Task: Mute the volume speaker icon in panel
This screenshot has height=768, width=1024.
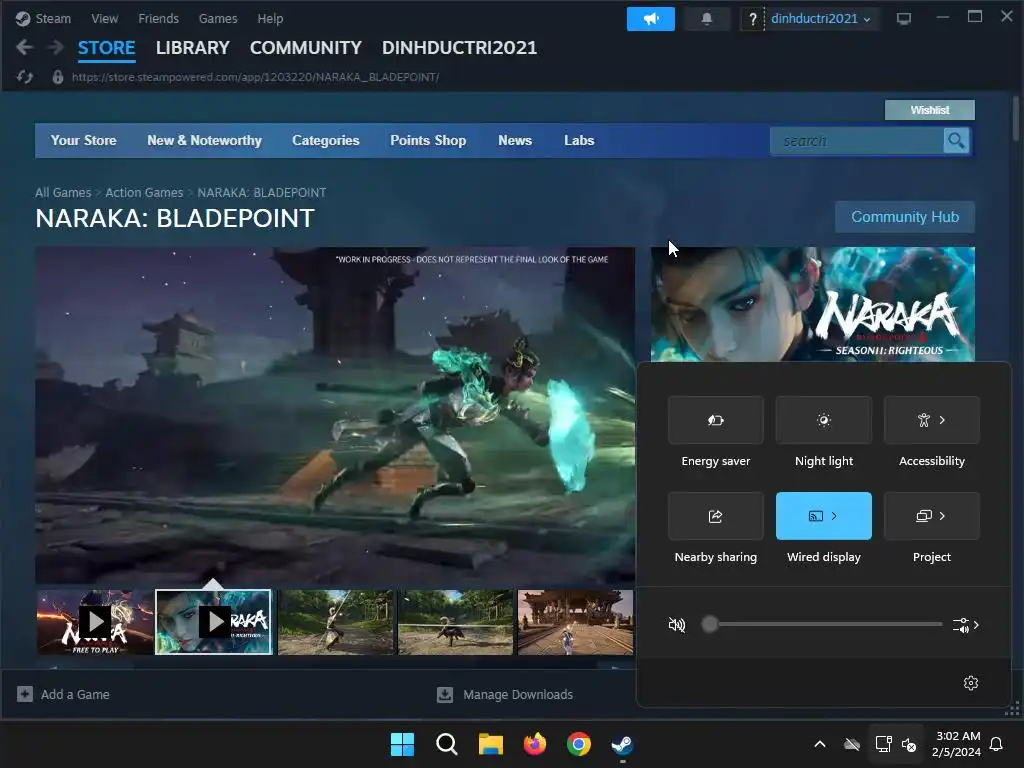Action: (677, 625)
